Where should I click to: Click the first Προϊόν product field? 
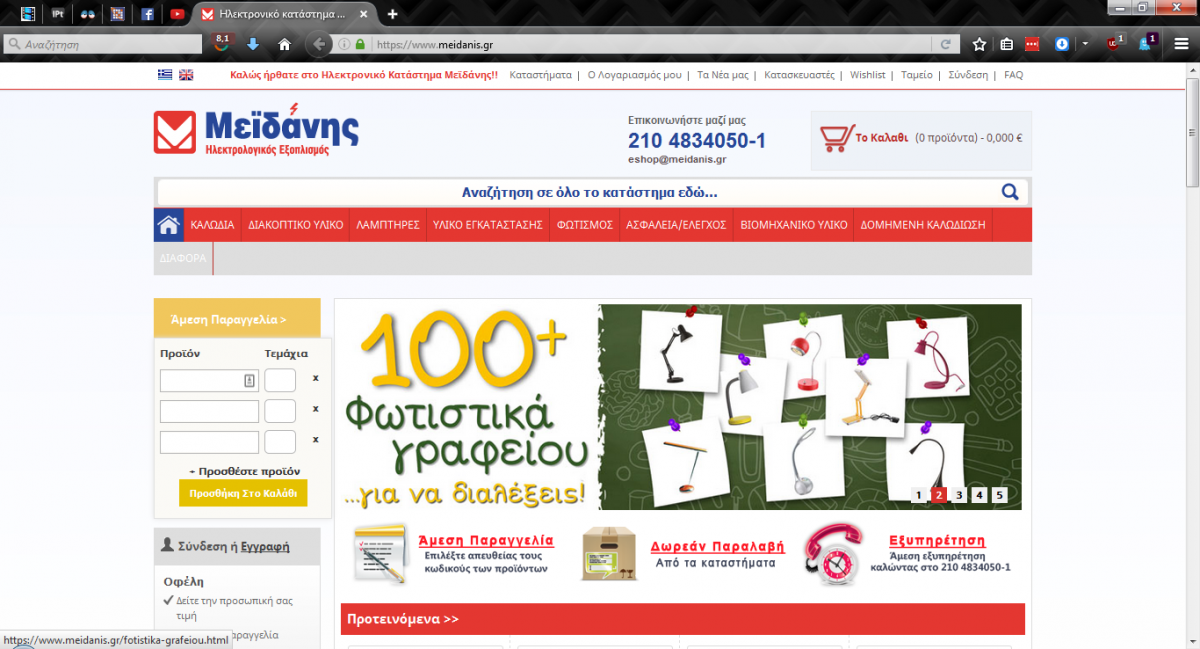[209, 380]
